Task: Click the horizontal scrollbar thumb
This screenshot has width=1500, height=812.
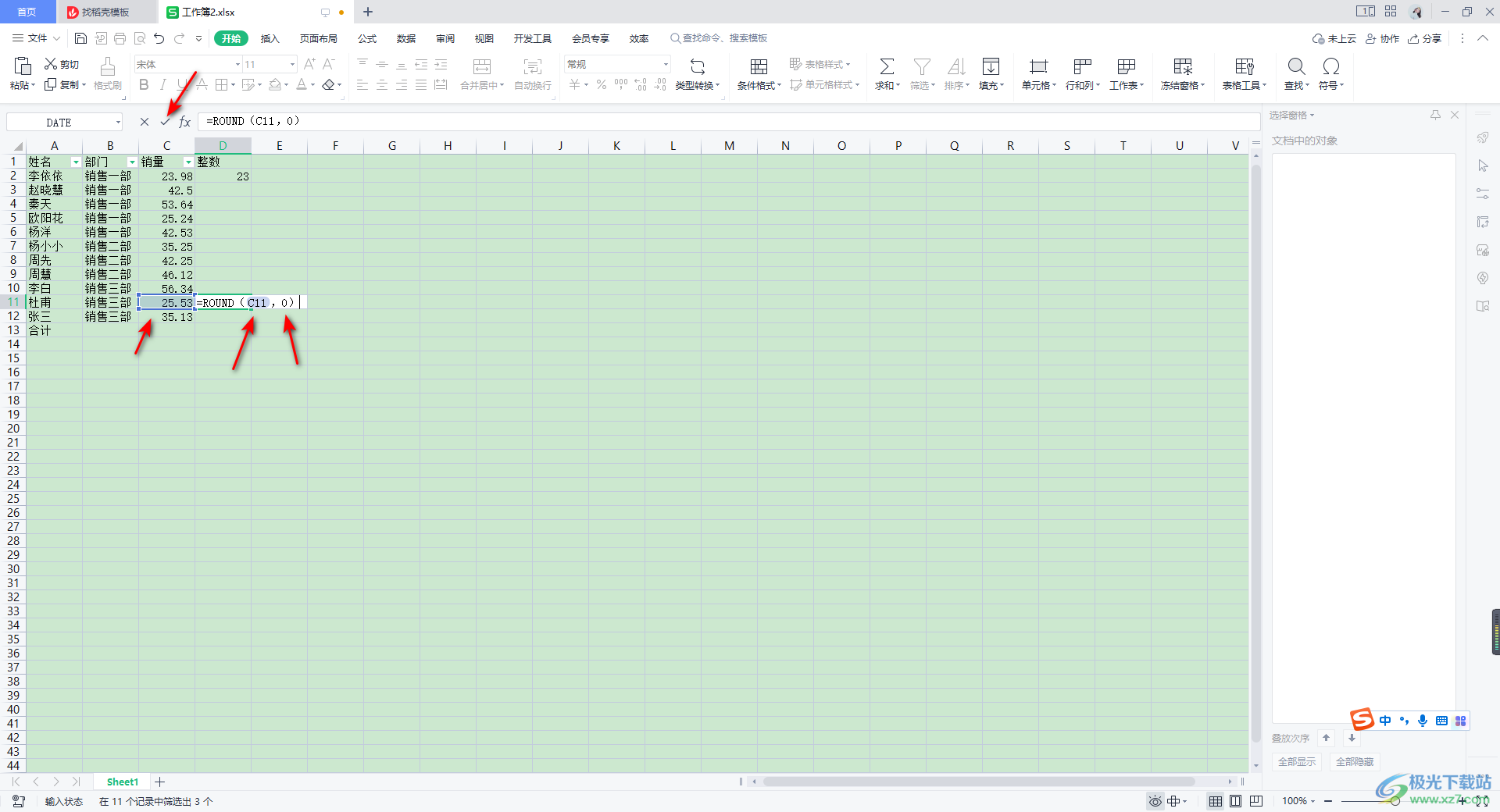Action: (978, 782)
